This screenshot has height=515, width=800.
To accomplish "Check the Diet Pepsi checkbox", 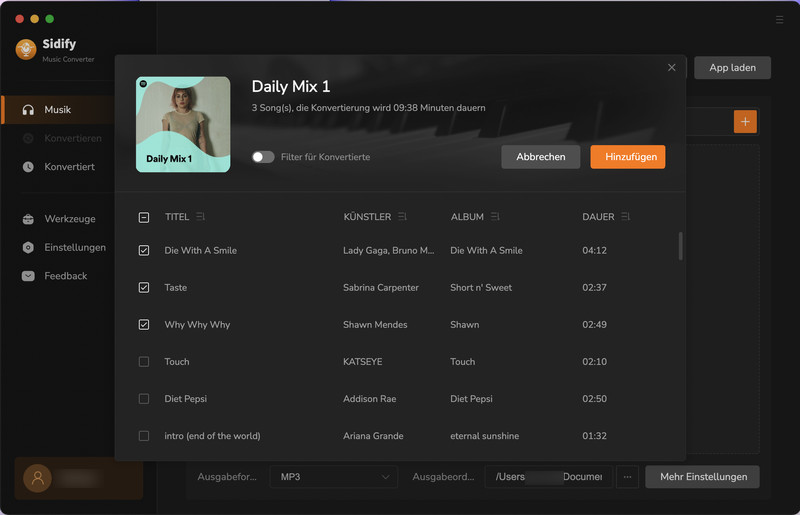I will click(144, 399).
